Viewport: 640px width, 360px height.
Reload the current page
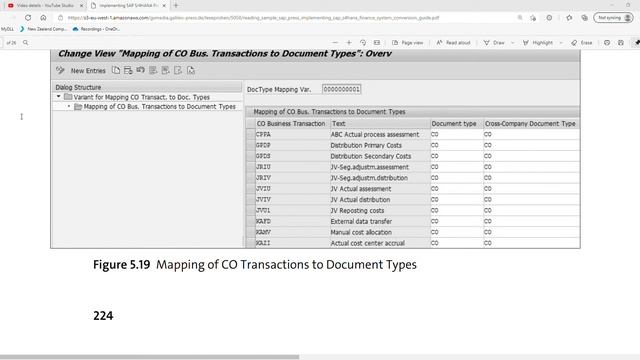coord(28,18)
